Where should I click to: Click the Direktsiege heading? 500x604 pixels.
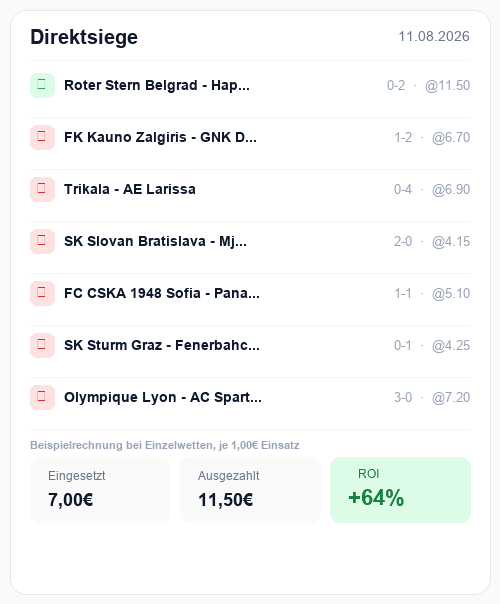[x=84, y=37]
